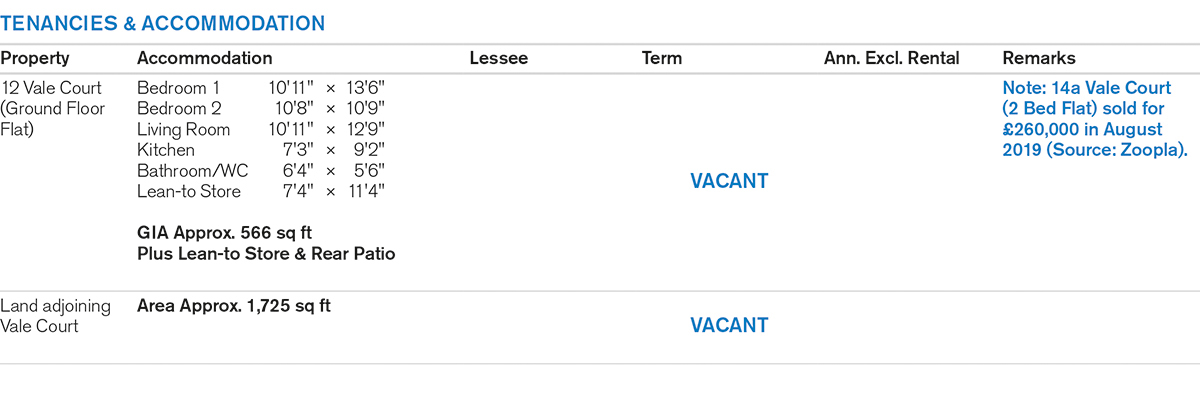This screenshot has width=1200, height=409.
Task: Click the Bathroom/WC dimensions row
Action: [261, 171]
